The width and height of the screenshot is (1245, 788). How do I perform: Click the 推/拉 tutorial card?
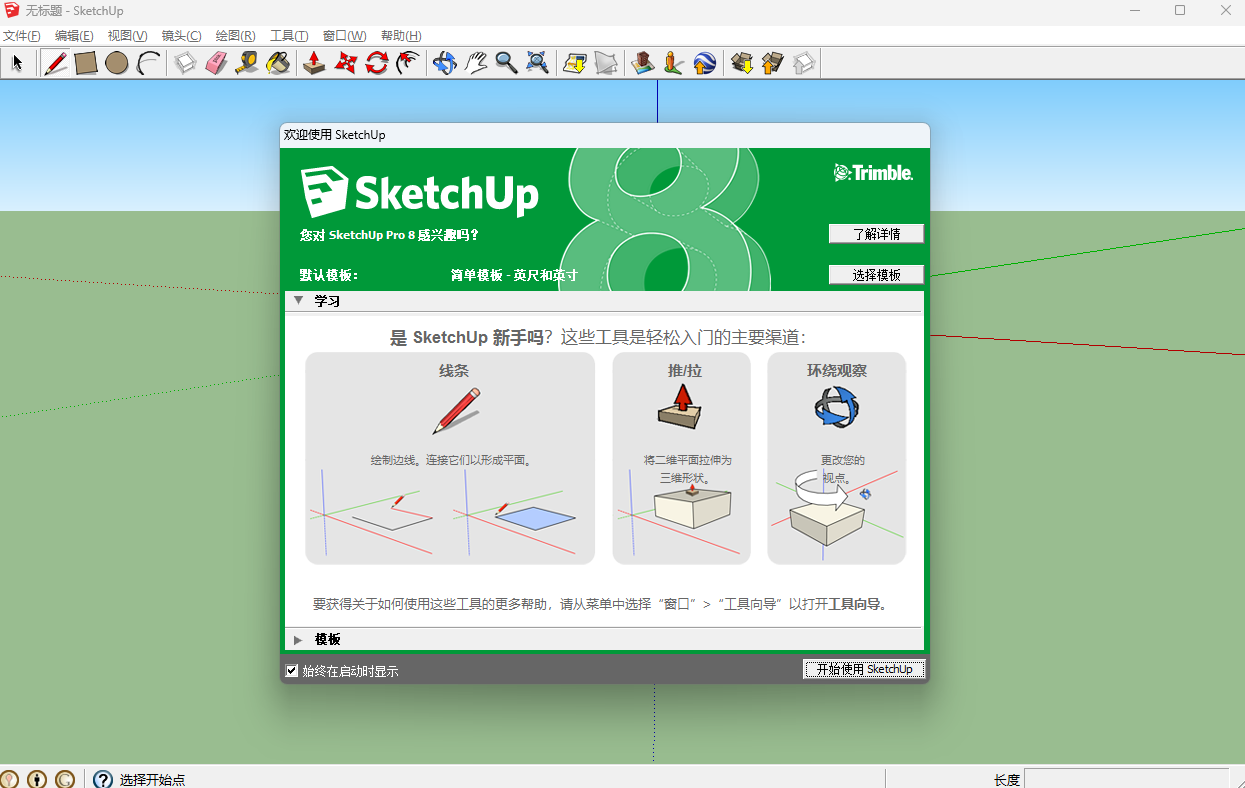681,458
